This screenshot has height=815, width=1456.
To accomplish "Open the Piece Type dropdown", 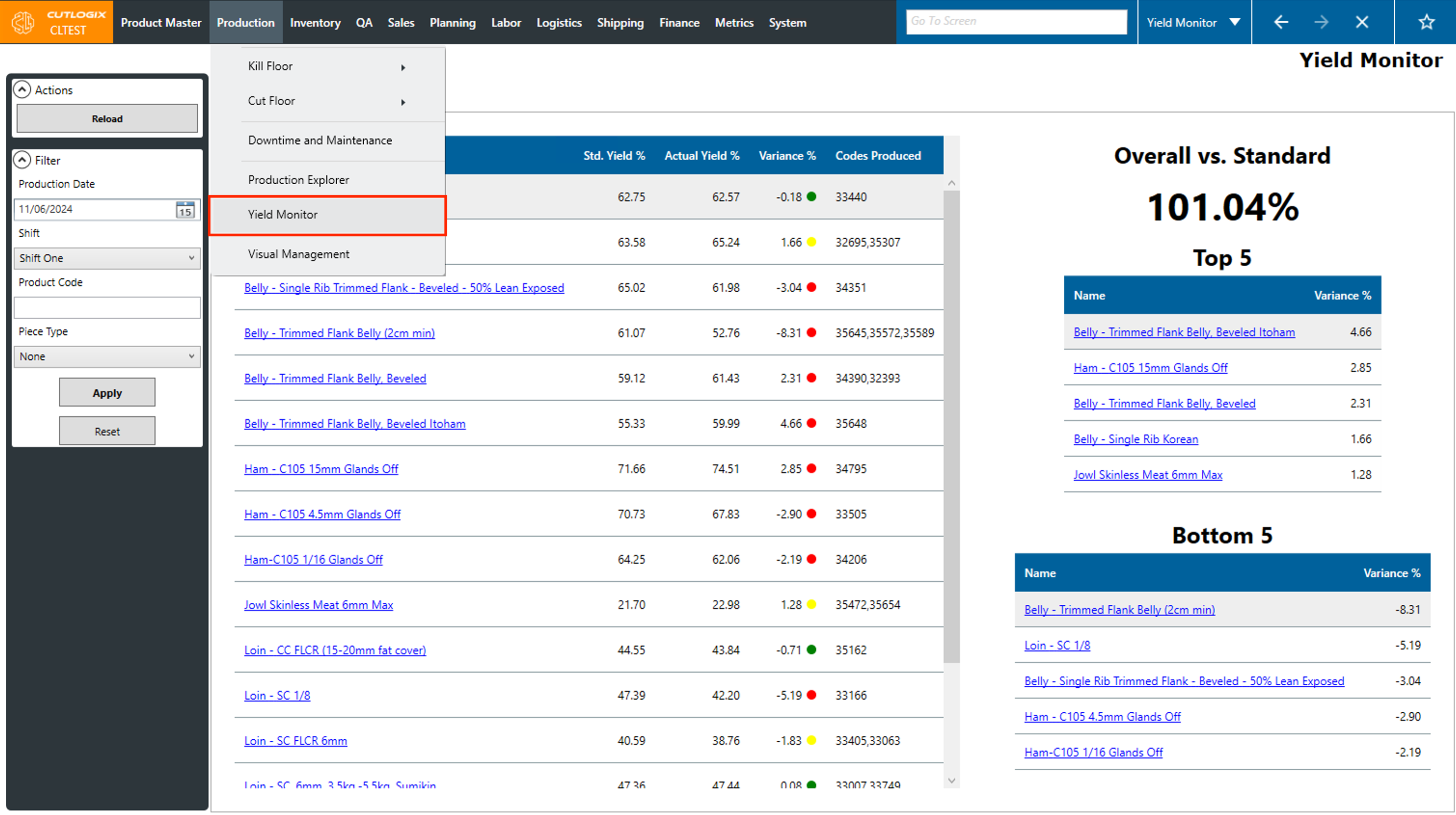I will click(x=107, y=357).
